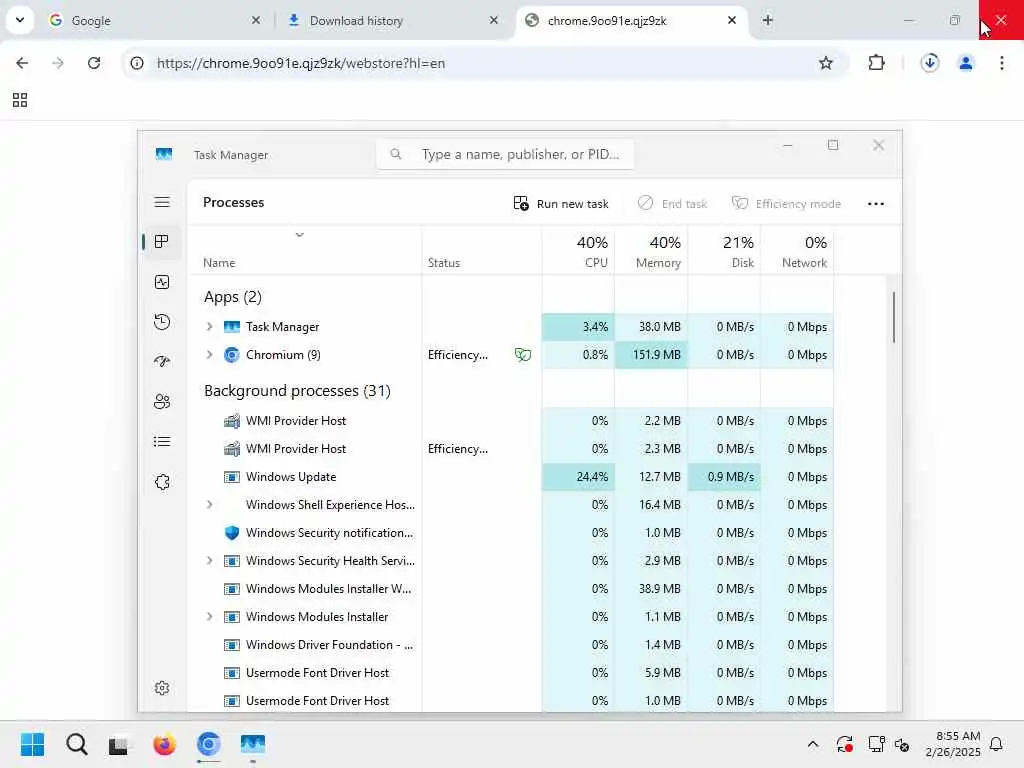Select the Windows Update process row
This screenshot has height=768, width=1024.
coord(511,477)
